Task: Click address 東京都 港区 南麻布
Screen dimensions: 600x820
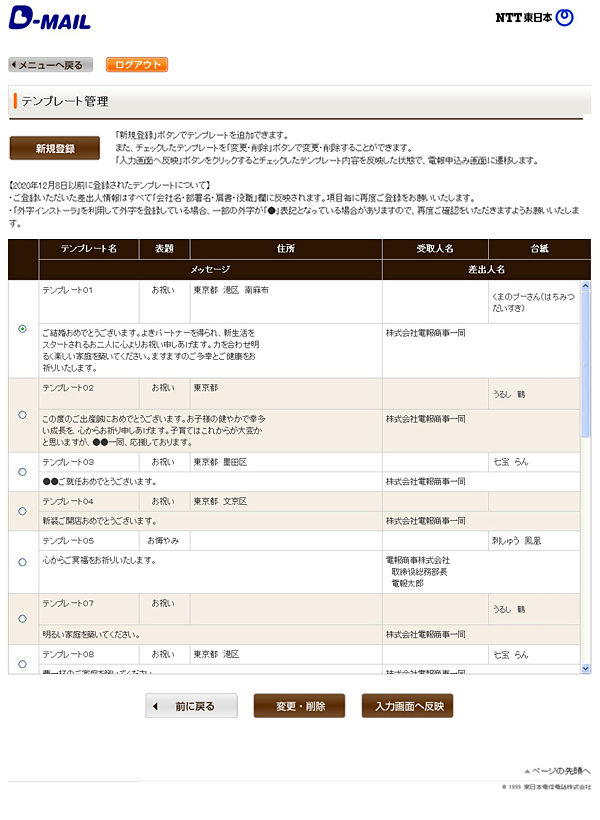Action: coord(231,290)
